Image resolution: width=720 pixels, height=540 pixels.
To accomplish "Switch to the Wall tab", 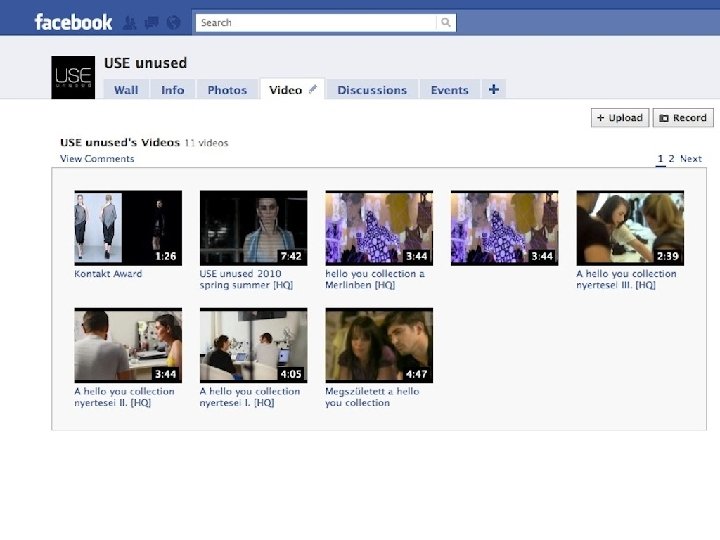I will point(126,90).
